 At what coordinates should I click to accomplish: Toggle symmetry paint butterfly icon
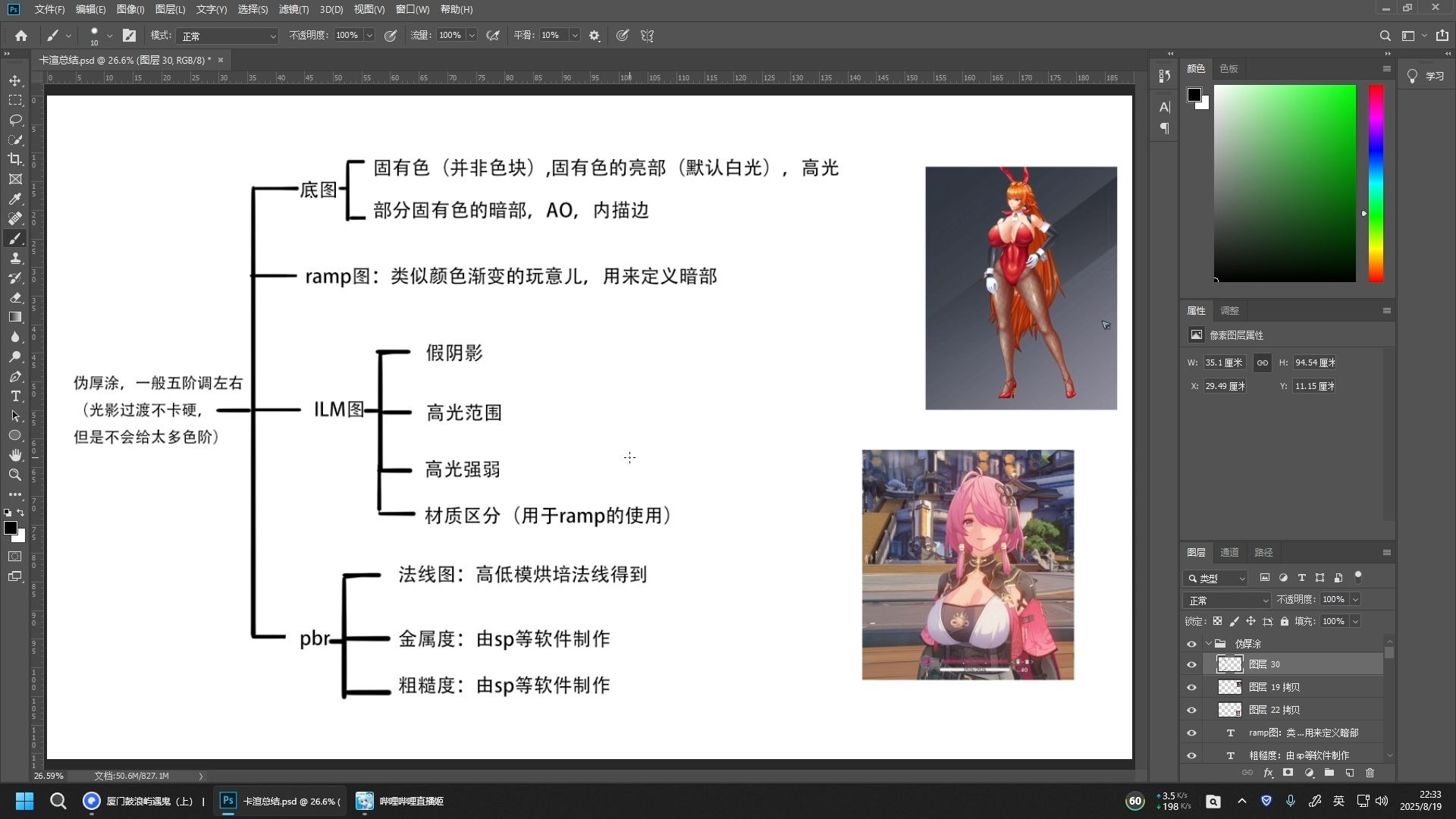pyautogui.click(x=647, y=36)
